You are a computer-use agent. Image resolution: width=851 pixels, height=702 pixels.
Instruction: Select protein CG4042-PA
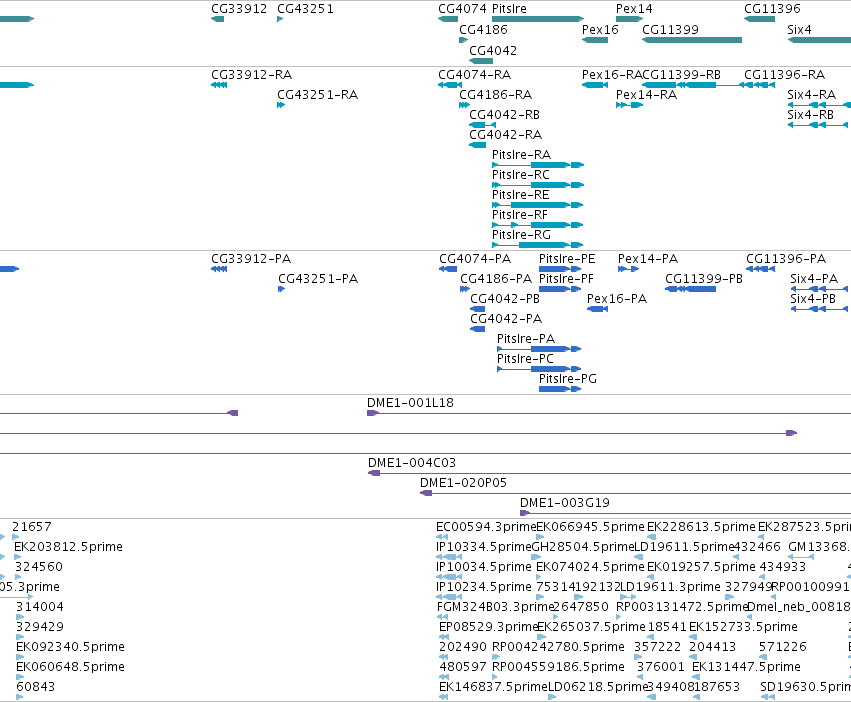(x=478, y=329)
